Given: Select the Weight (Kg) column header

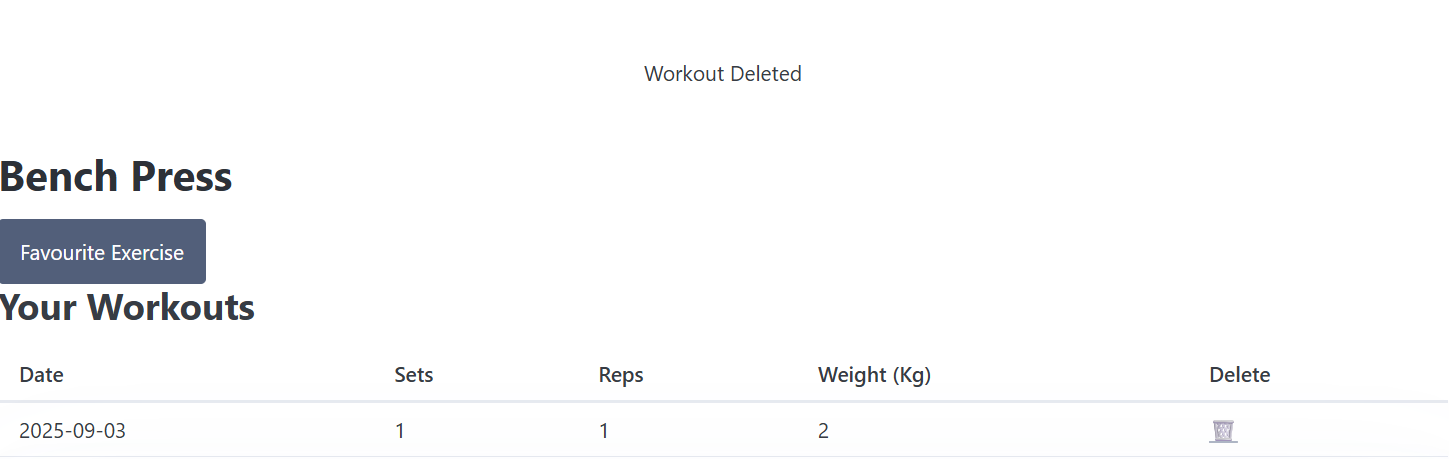Looking at the screenshot, I should pyautogui.click(x=874, y=375).
